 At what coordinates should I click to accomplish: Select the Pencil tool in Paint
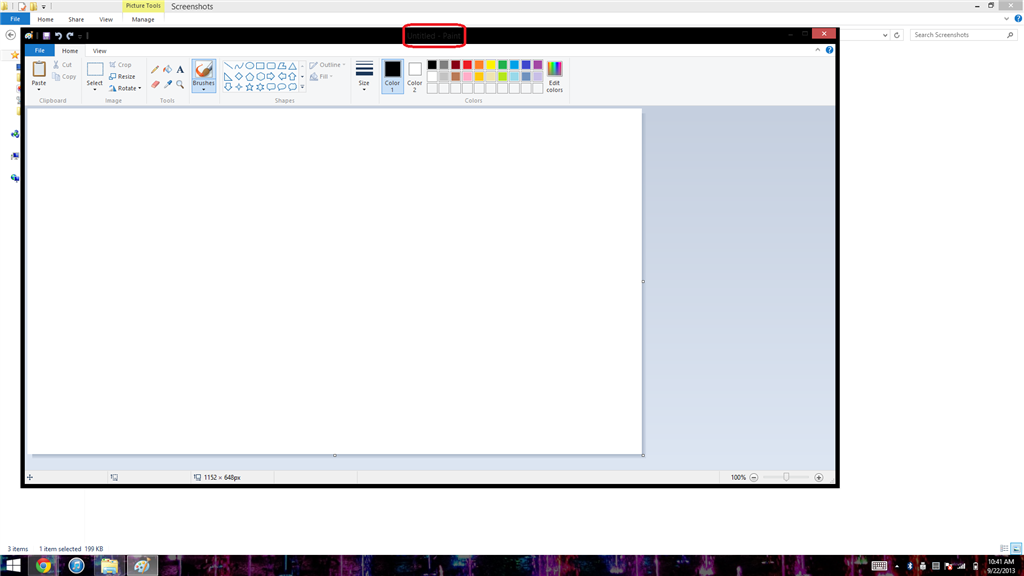(x=155, y=69)
